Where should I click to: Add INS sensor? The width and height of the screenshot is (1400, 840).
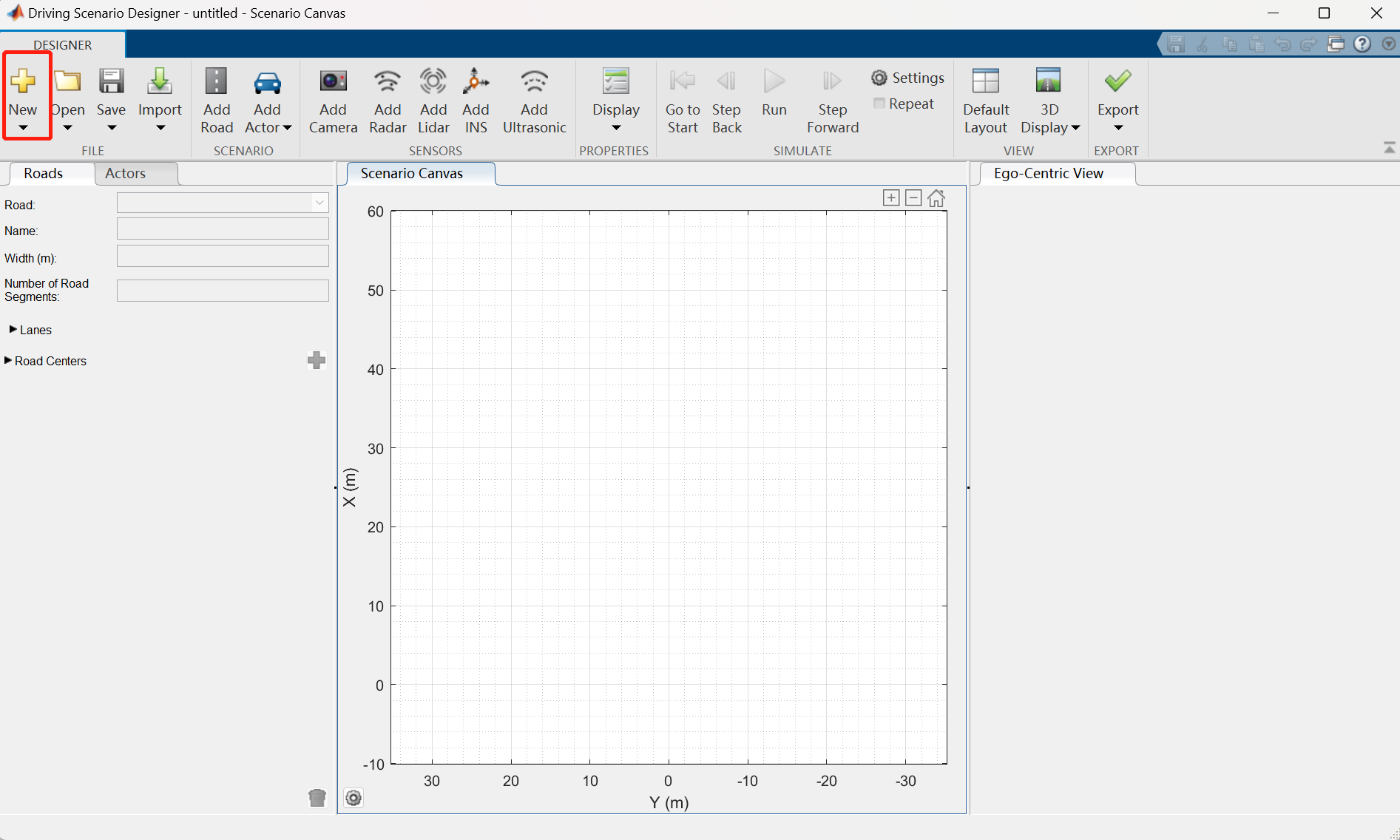pyautogui.click(x=476, y=101)
